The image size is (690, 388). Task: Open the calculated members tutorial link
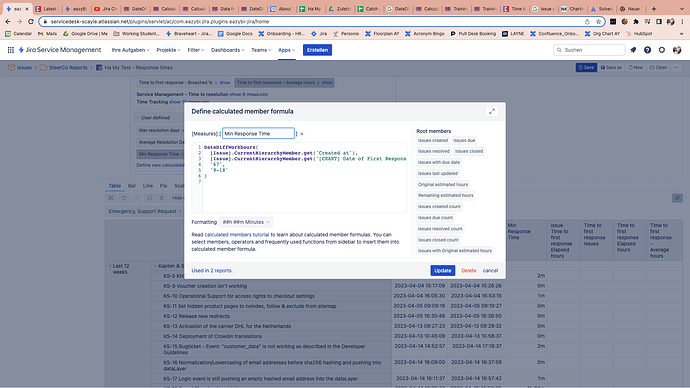click(x=237, y=235)
